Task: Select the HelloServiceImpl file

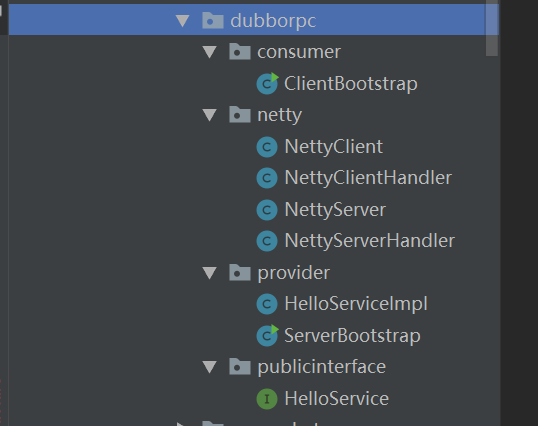Action: [x=356, y=304]
